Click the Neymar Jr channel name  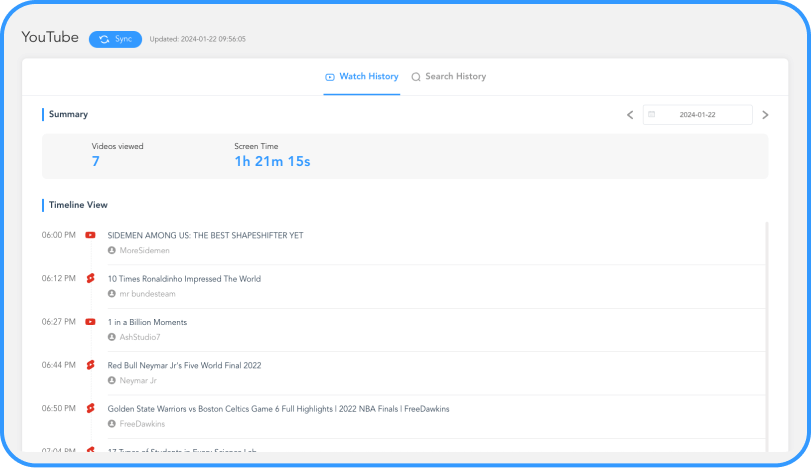tap(138, 381)
